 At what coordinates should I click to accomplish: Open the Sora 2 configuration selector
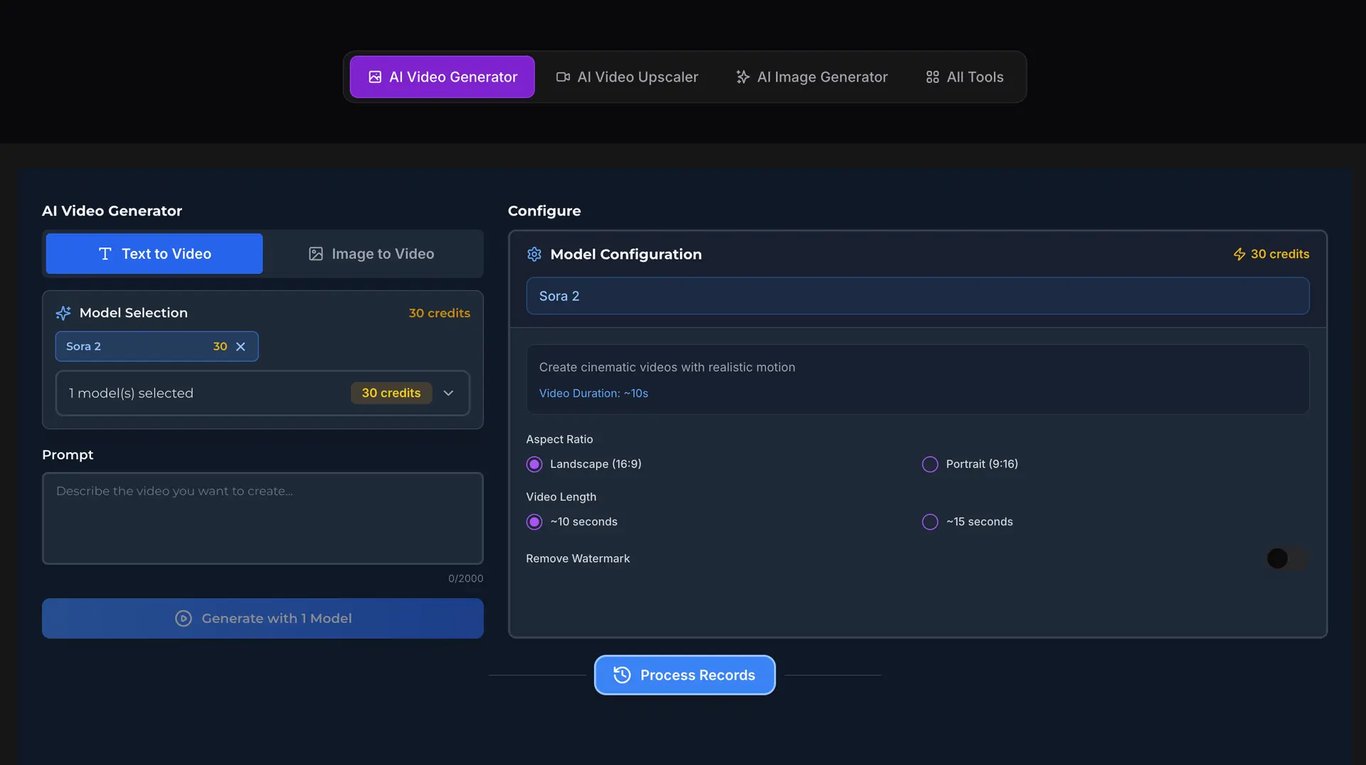pyautogui.click(x=918, y=296)
